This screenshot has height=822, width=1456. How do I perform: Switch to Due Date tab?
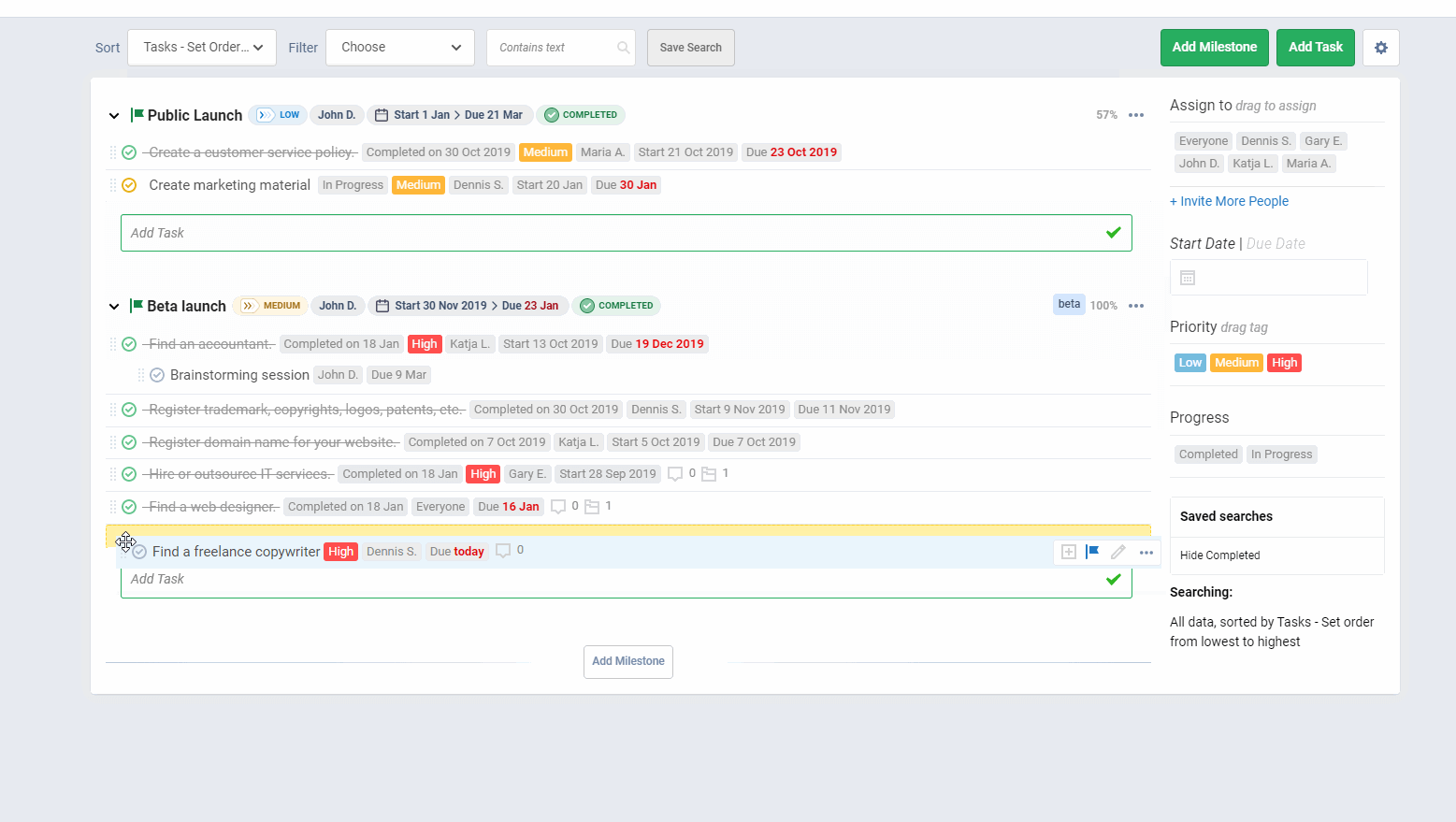tap(1276, 243)
